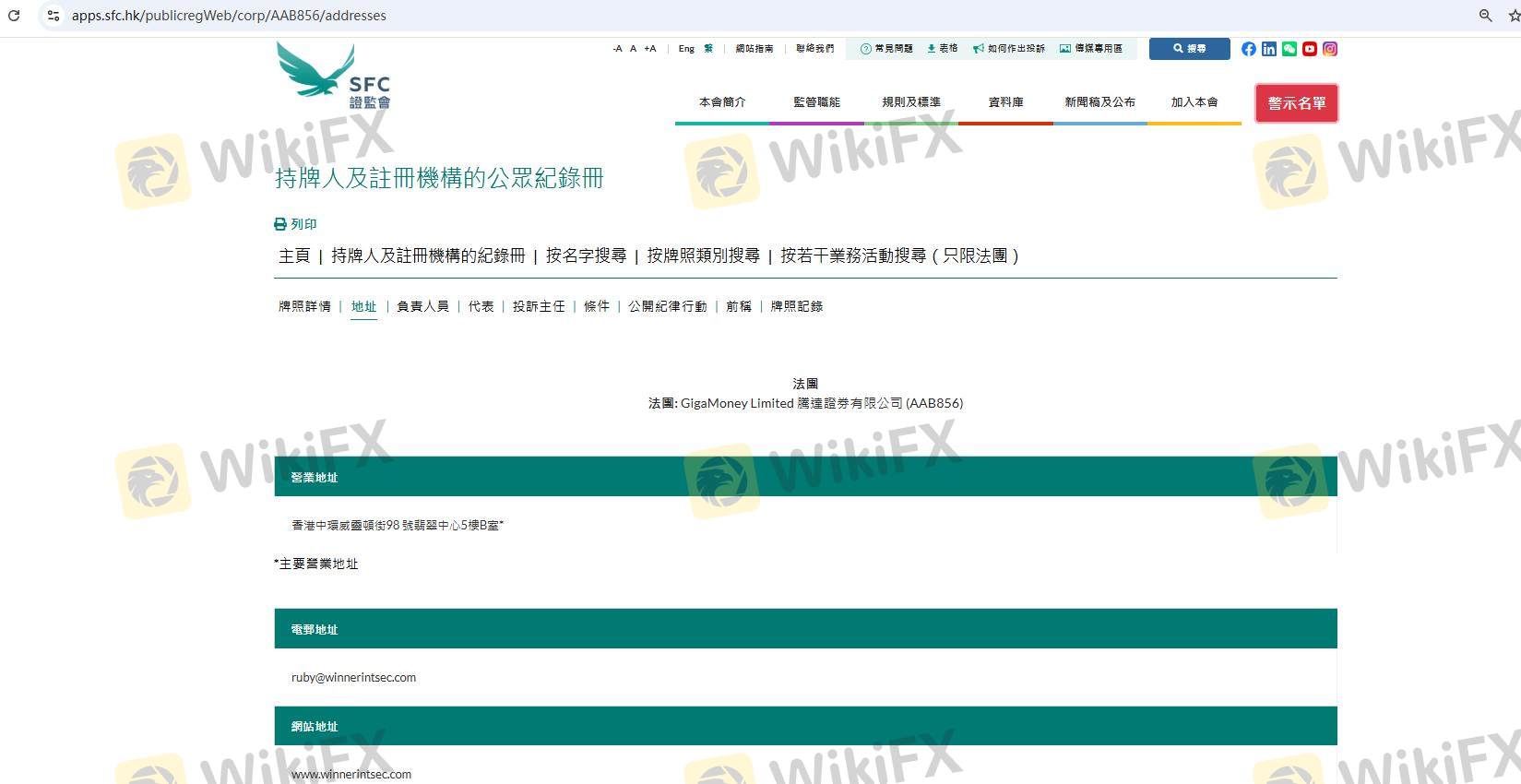This screenshot has height=784, width=1521.
Task: Click the WeChat icon in header
Action: click(x=1289, y=49)
